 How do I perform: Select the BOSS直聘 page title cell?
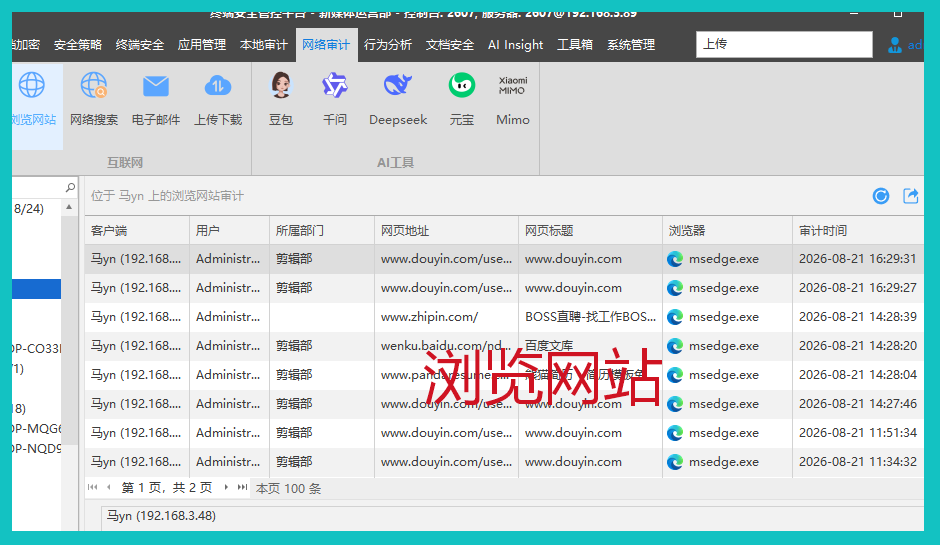click(590, 317)
